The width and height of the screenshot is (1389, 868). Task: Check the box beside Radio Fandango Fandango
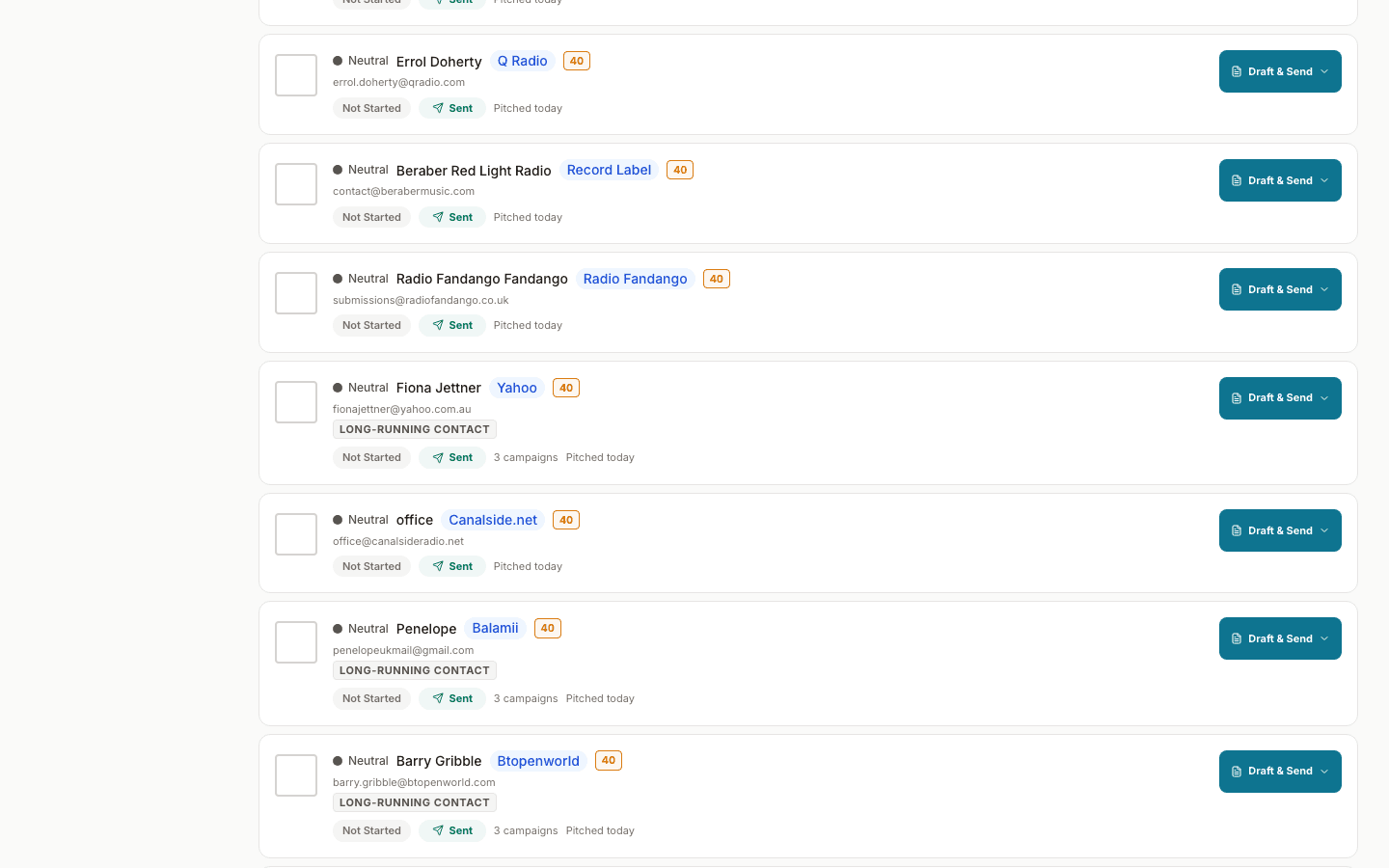tap(295, 292)
